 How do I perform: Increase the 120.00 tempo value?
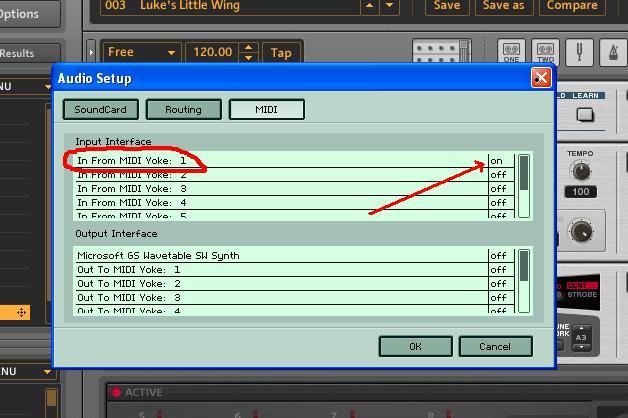[248, 47]
